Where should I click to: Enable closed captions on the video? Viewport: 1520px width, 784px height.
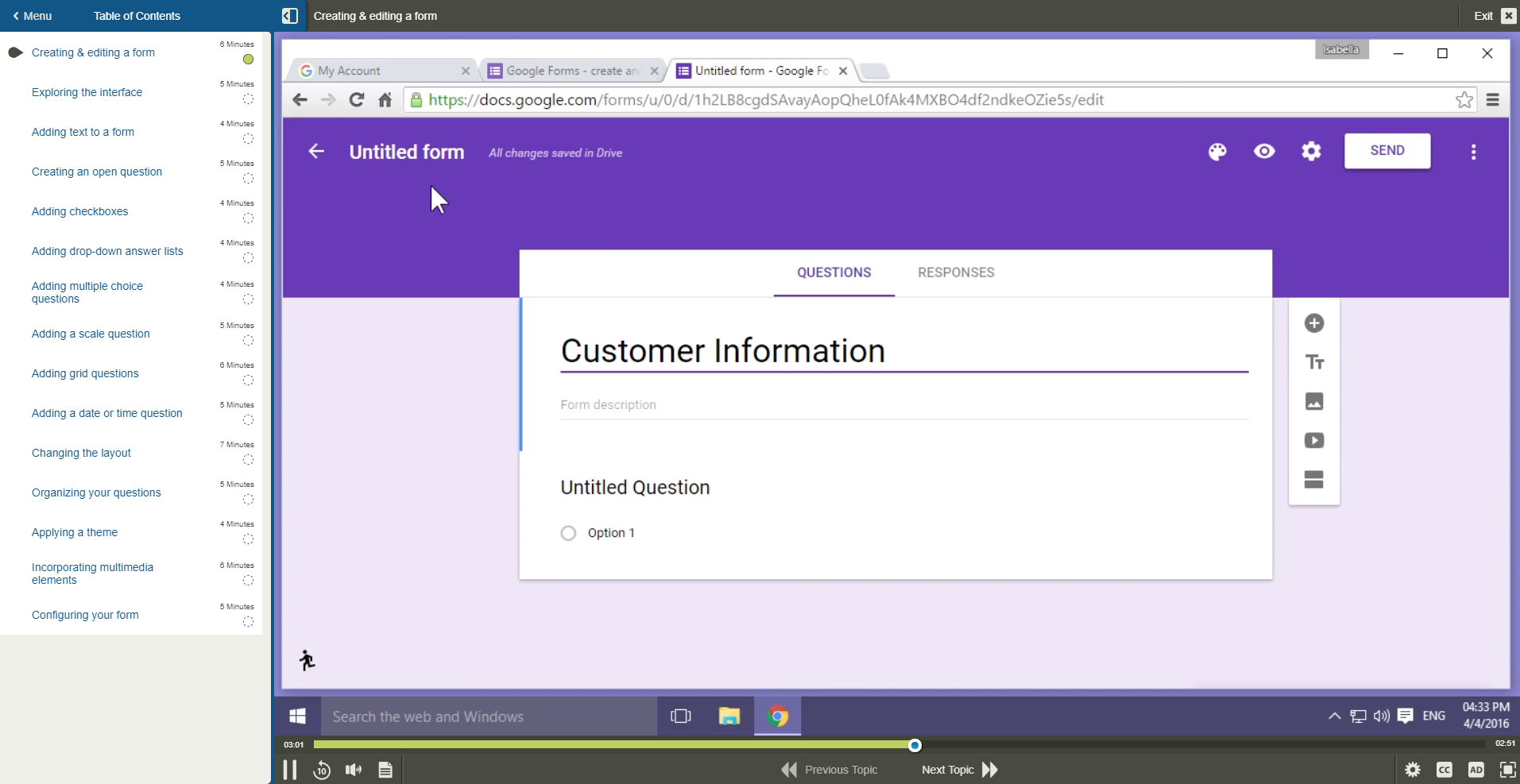[1445, 769]
